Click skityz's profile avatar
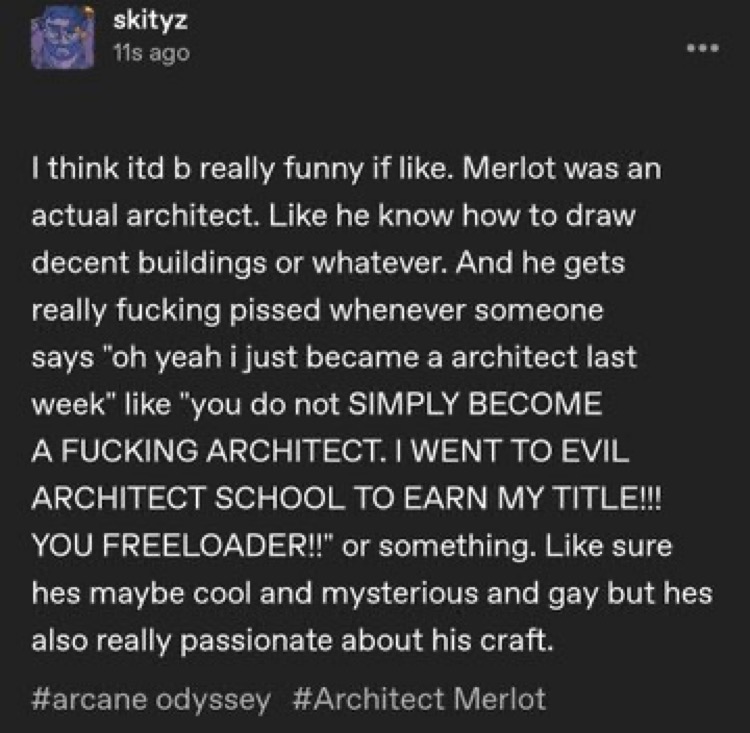Screen dimensions: 750x733 point(63,41)
